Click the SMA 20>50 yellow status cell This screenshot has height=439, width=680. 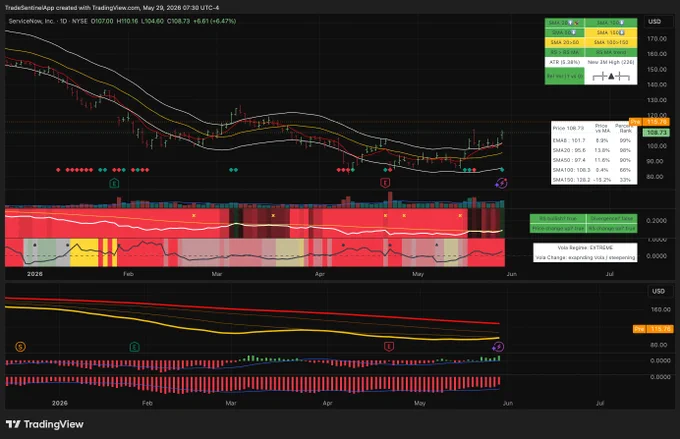point(565,43)
